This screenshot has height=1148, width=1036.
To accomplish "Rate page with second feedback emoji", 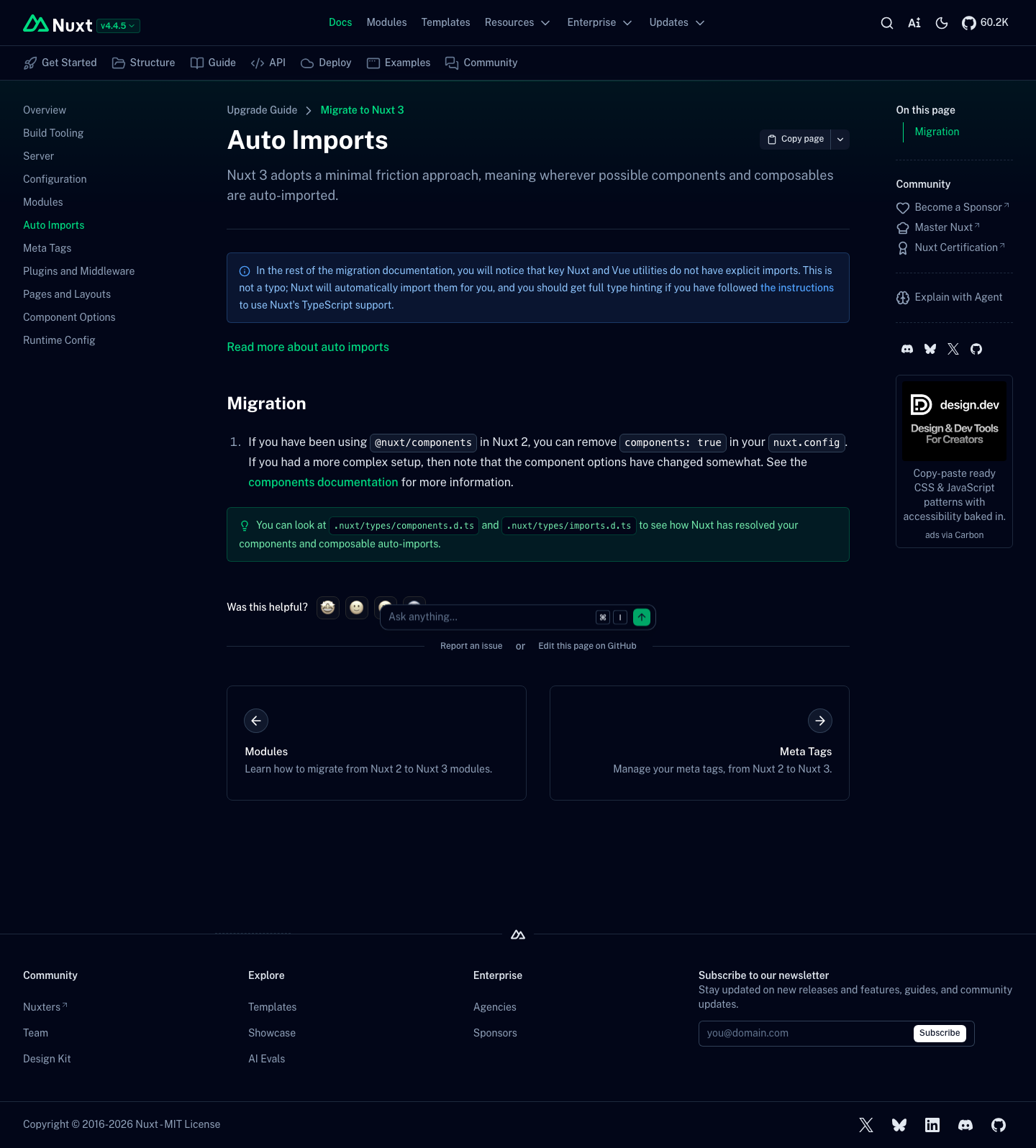I will [357, 608].
